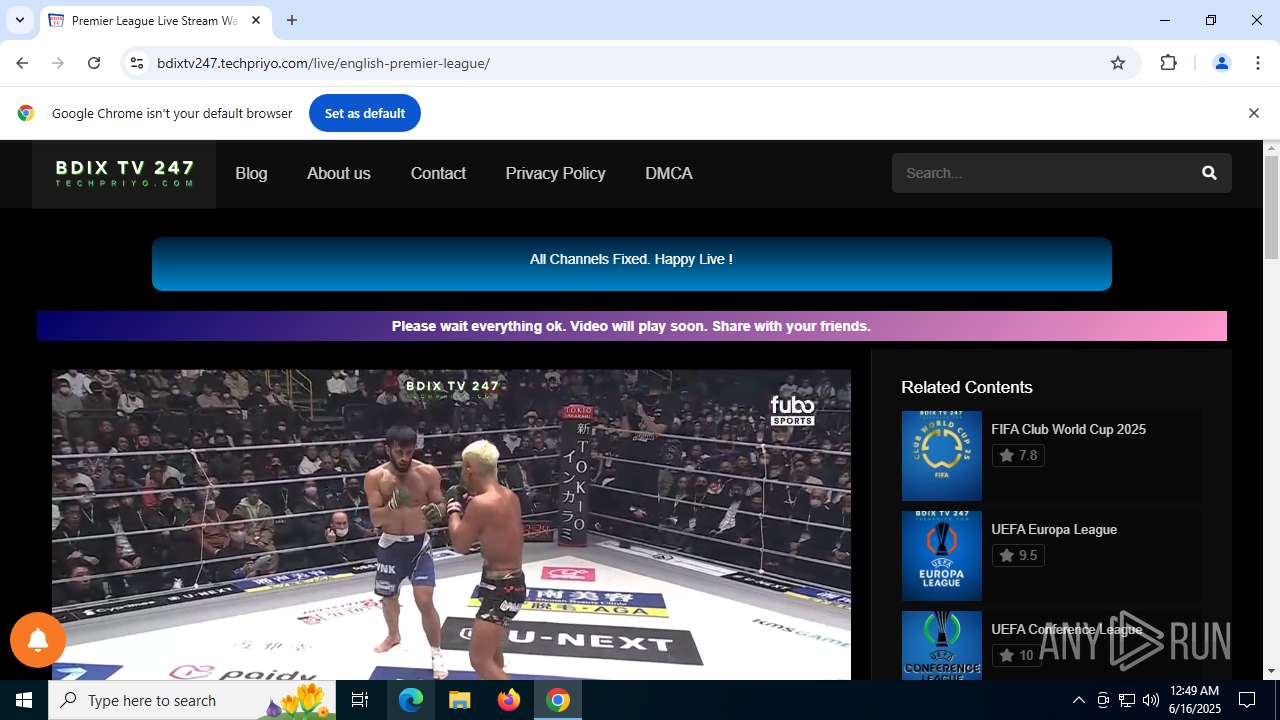Click the notification bell icon
This screenshot has height=720, width=1280.
click(38, 640)
